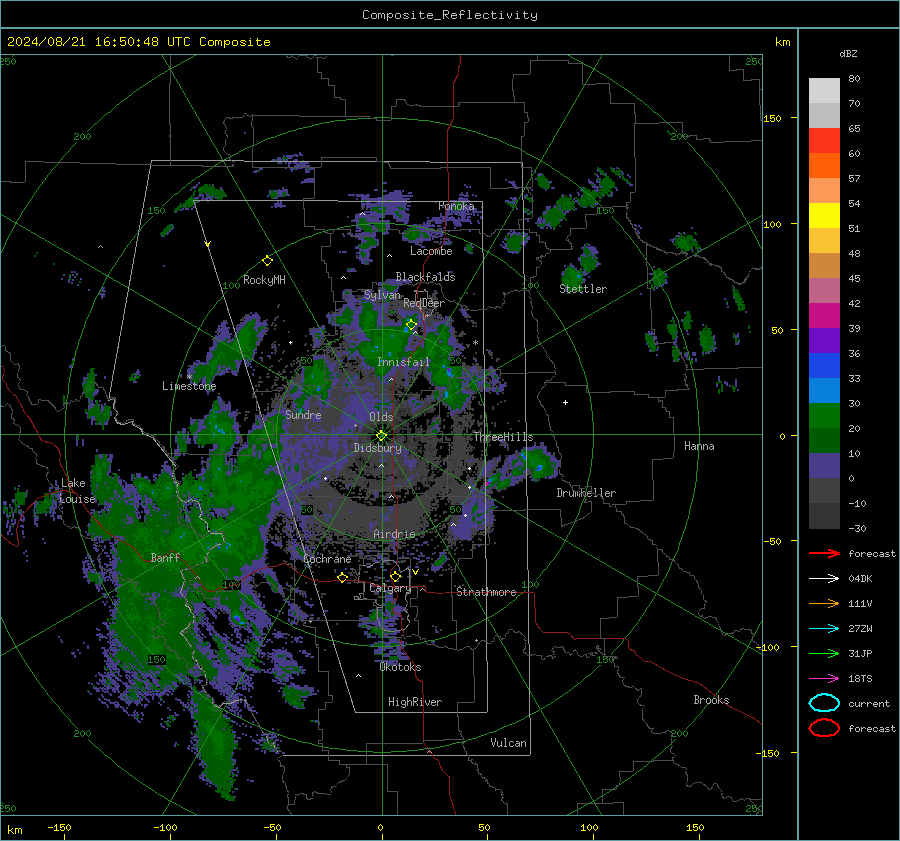Viewport: 900px width, 841px height.
Task: Click the yellow diamond marker above Calgary
Action: (x=395, y=576)
